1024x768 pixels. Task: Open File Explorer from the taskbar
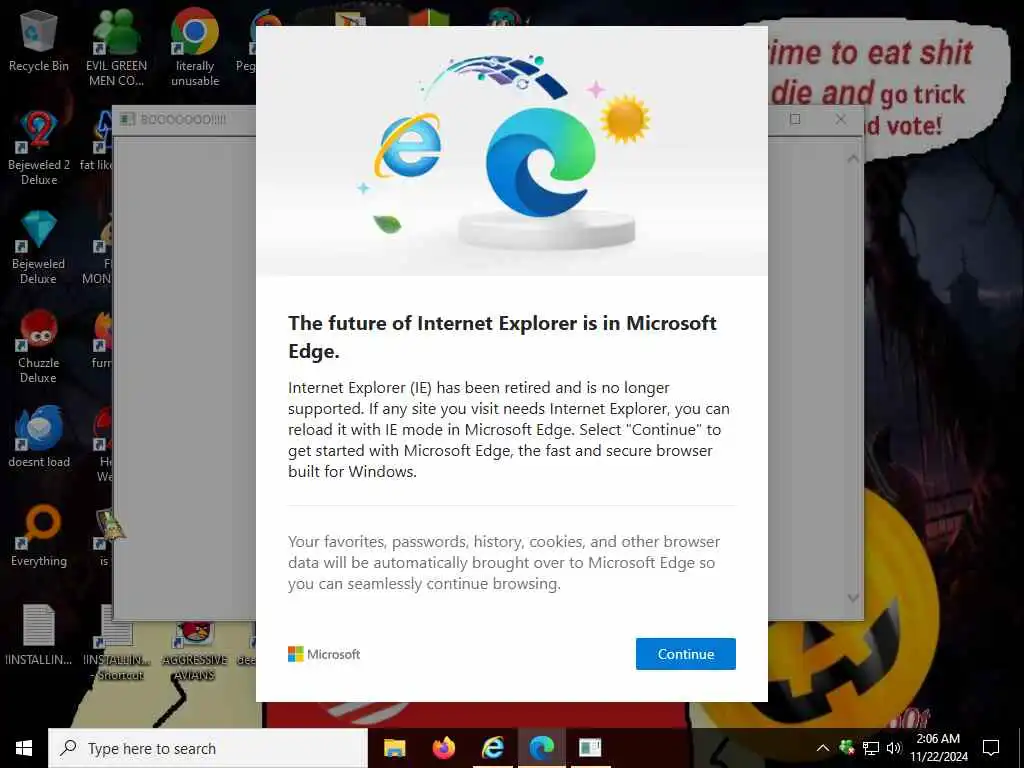(394, 748)
